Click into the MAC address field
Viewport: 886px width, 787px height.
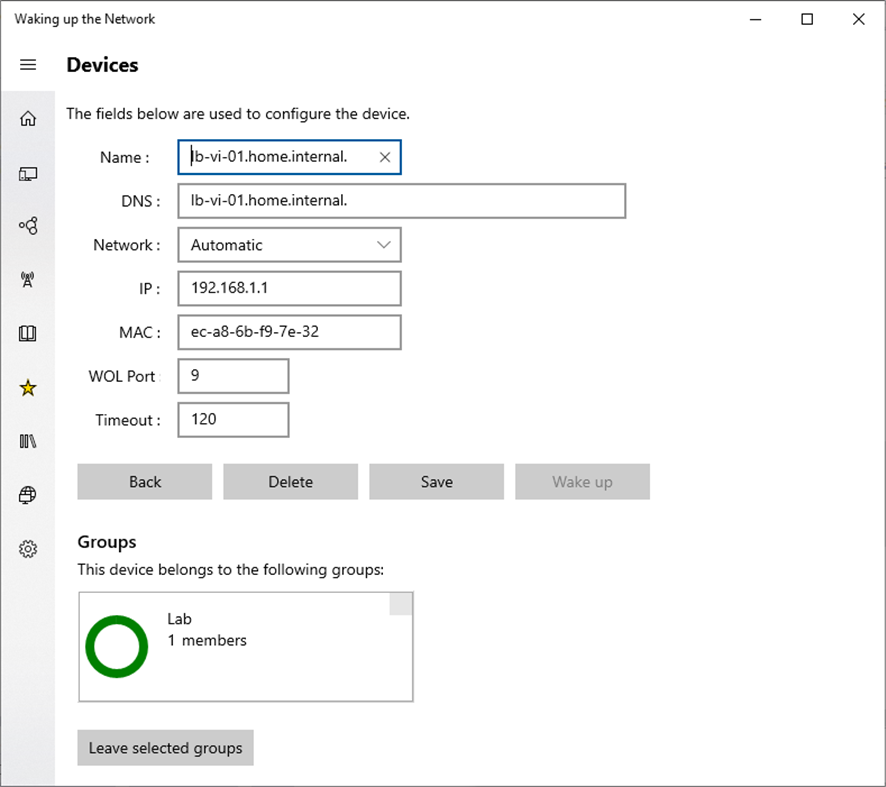(x=289, y=332)
